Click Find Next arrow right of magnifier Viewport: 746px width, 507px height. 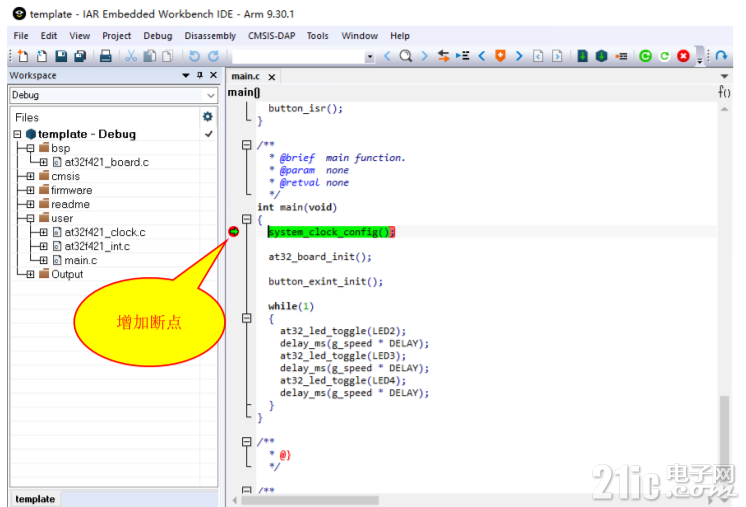pos(424,56)
